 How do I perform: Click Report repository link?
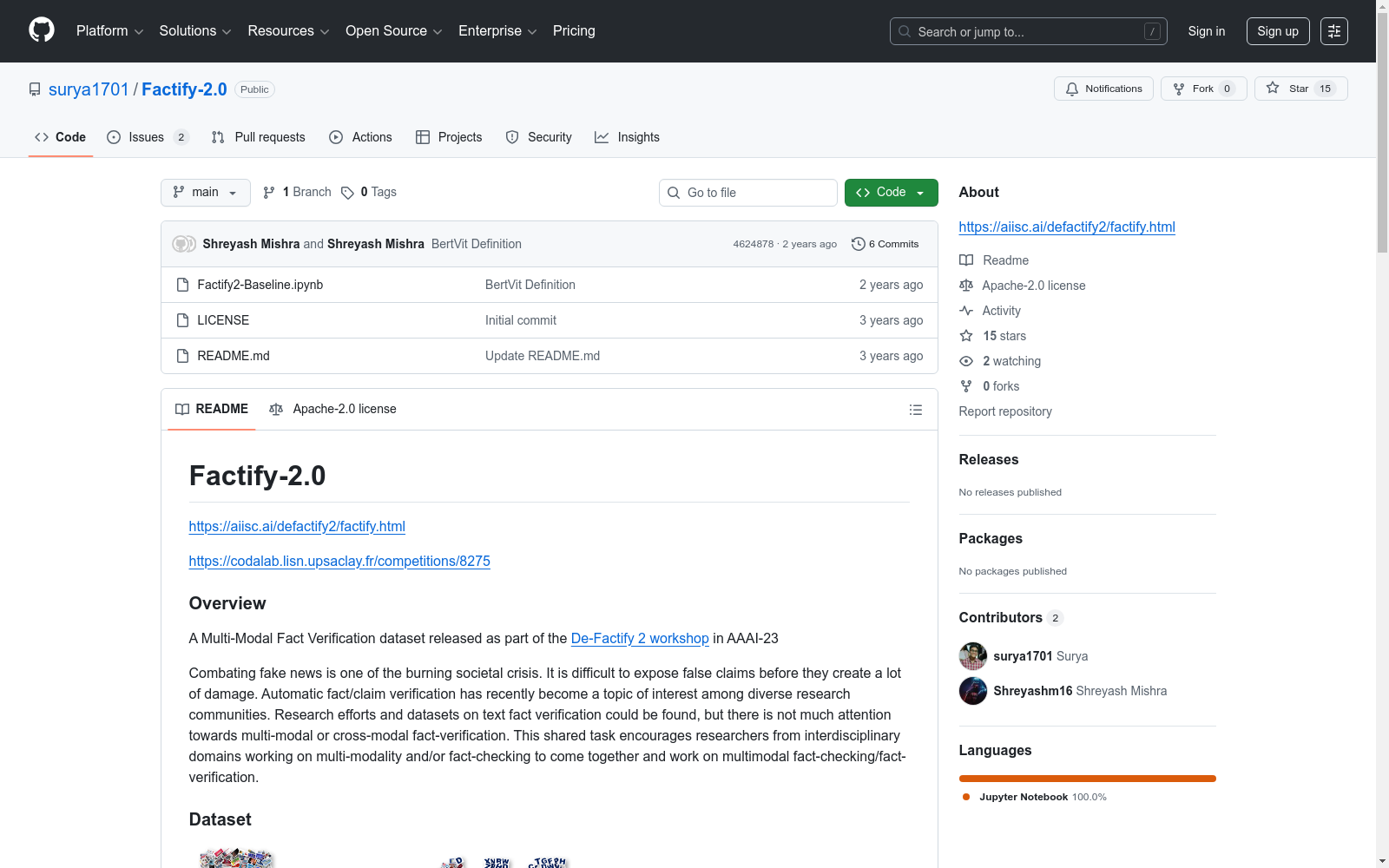[x=1005, y=411]
